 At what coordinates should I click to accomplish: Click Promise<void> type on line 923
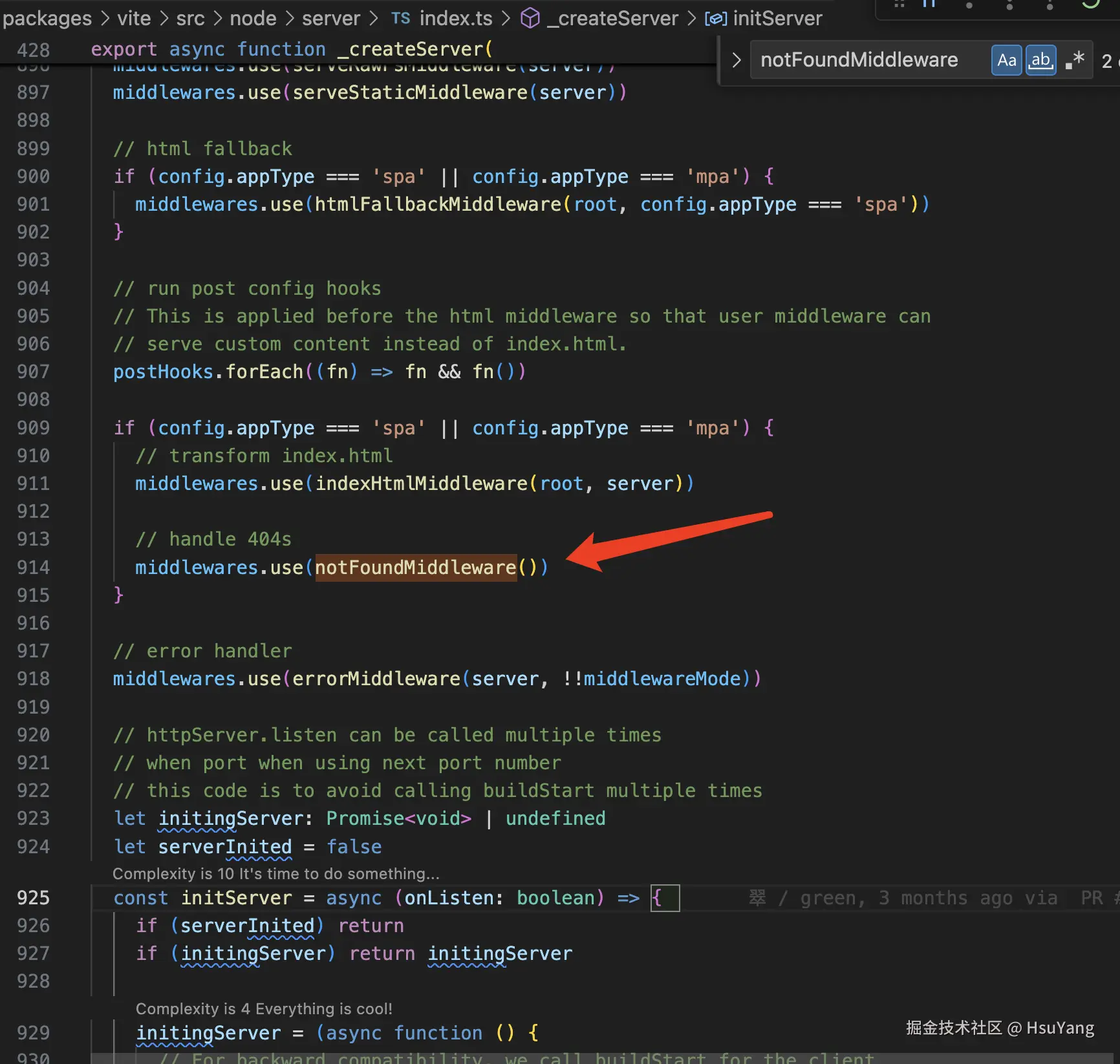click(x=398, y=818)
